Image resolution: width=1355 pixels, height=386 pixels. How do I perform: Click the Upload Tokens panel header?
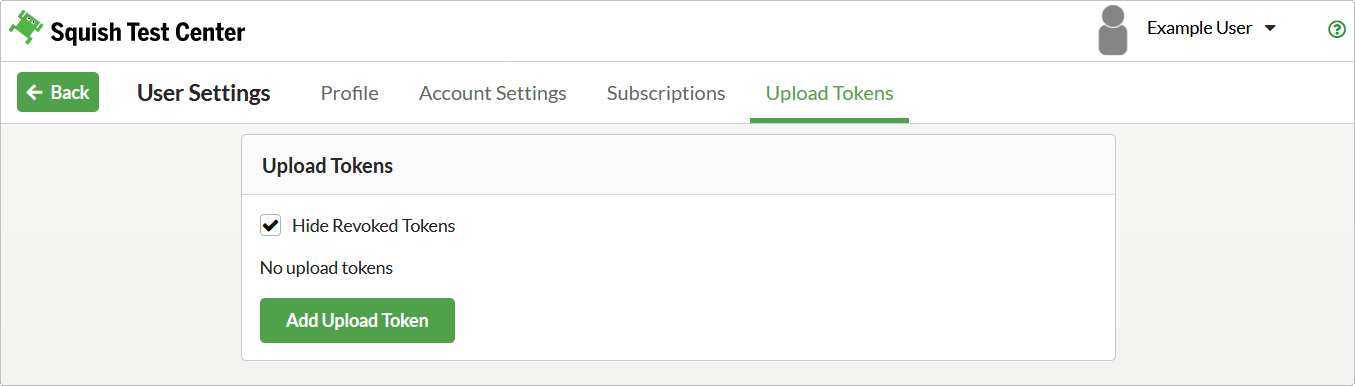pos(678,165)
